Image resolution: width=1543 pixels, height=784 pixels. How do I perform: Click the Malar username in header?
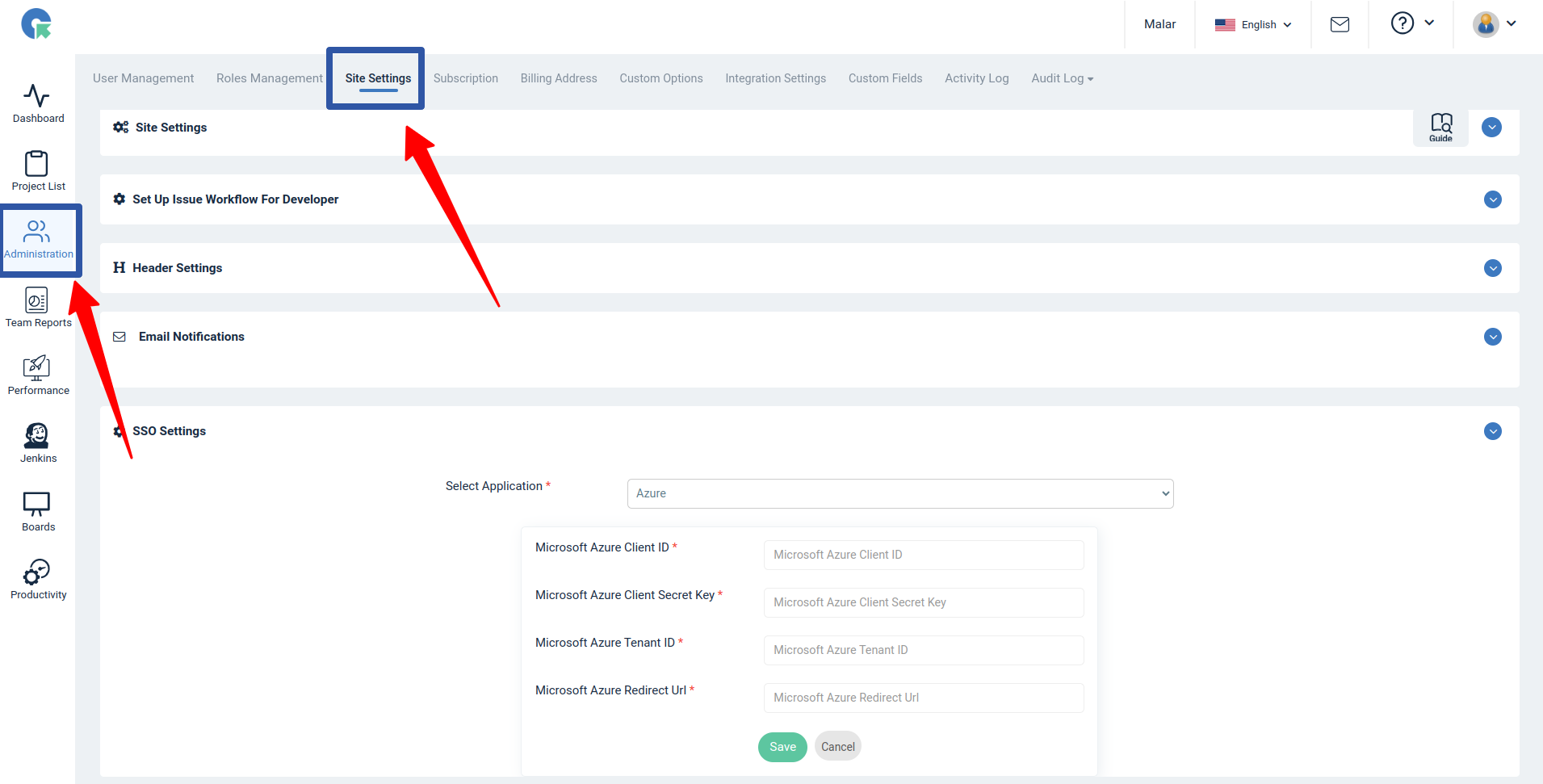coord(1159,24)
